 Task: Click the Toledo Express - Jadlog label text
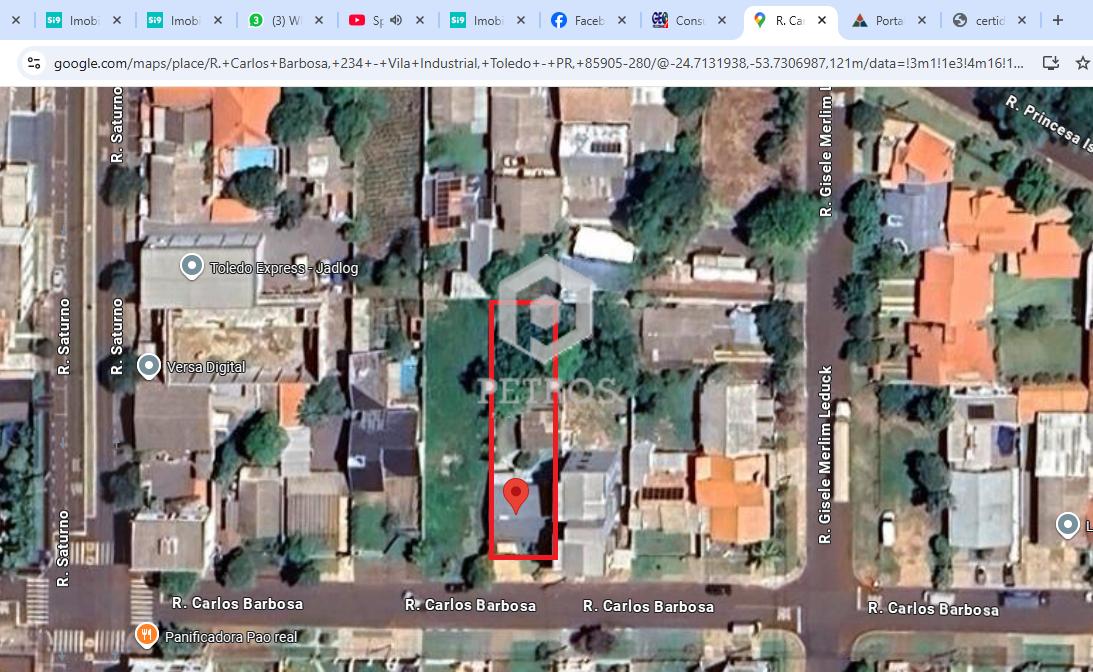click(x=284, y=268)
